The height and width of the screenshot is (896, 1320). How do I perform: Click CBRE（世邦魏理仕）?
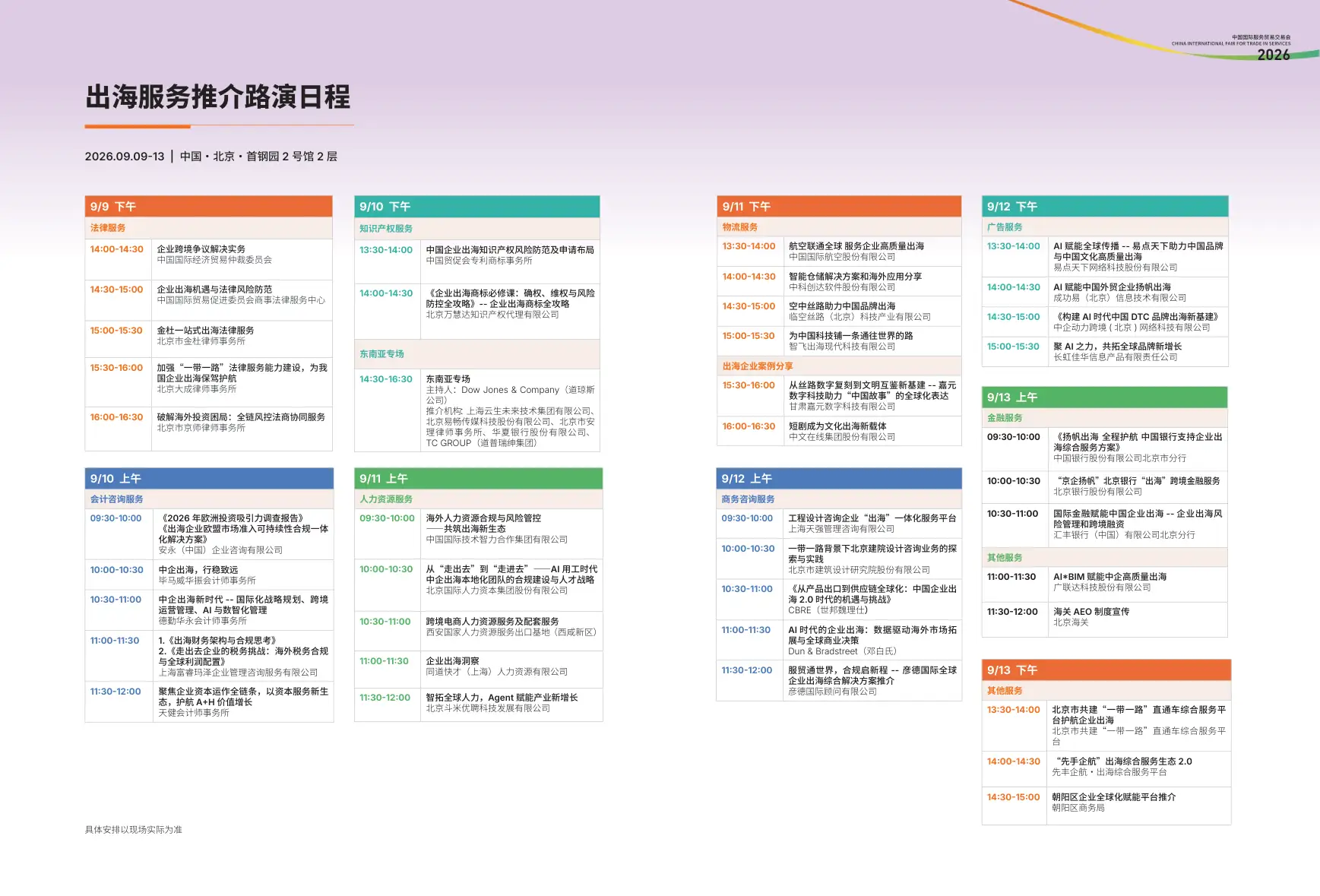point(828,610)
